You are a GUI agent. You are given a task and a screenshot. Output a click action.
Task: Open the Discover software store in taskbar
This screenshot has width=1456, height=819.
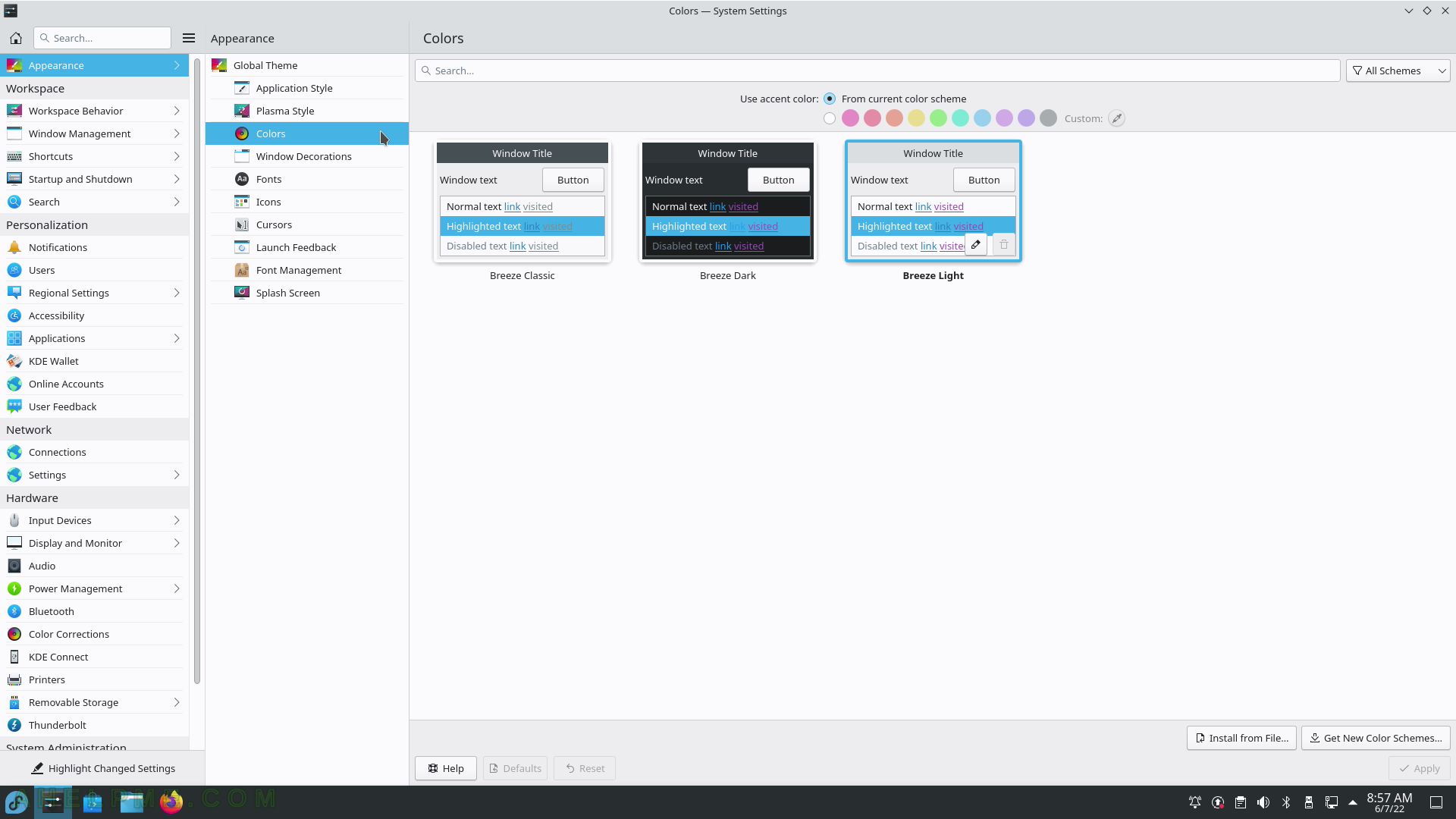coord(93,802)
